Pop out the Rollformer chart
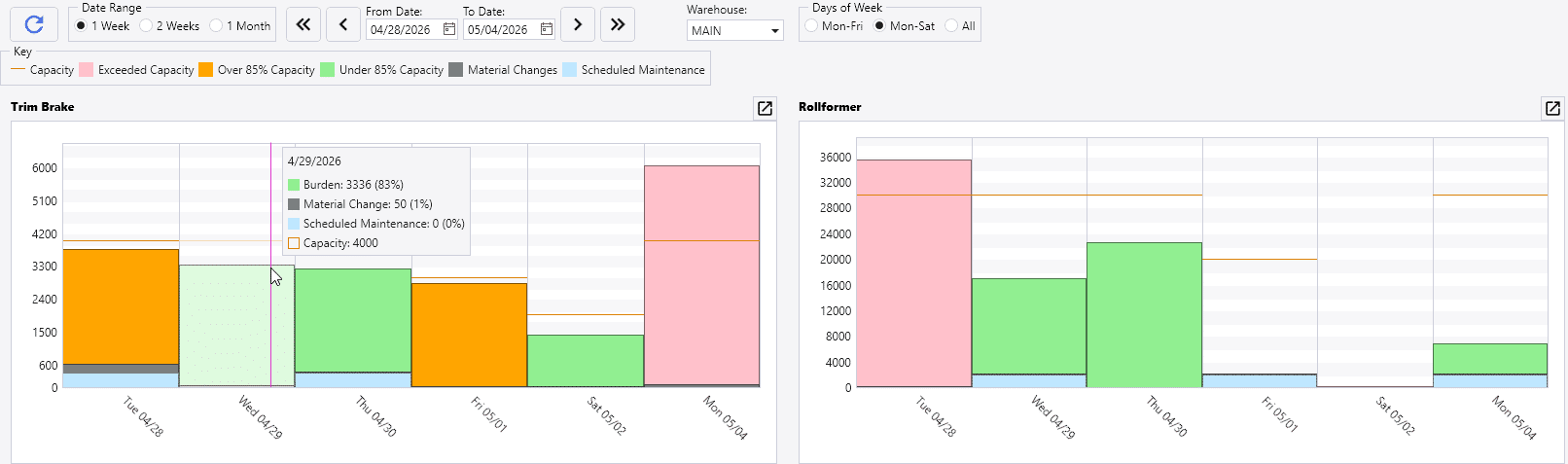1568x464 pixels. tap(1552, 108)
